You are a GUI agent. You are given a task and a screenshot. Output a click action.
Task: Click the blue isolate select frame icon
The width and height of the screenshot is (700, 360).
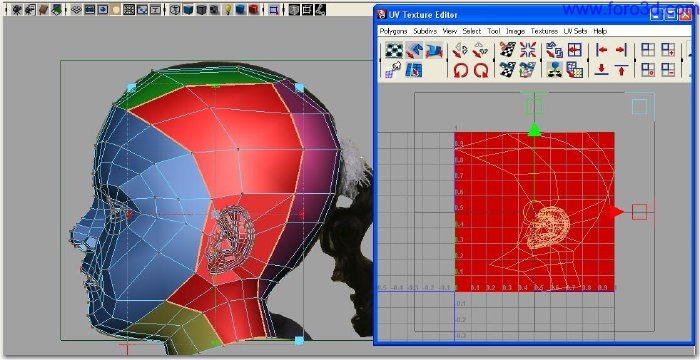pyautogui.click(x=274, y=9)
